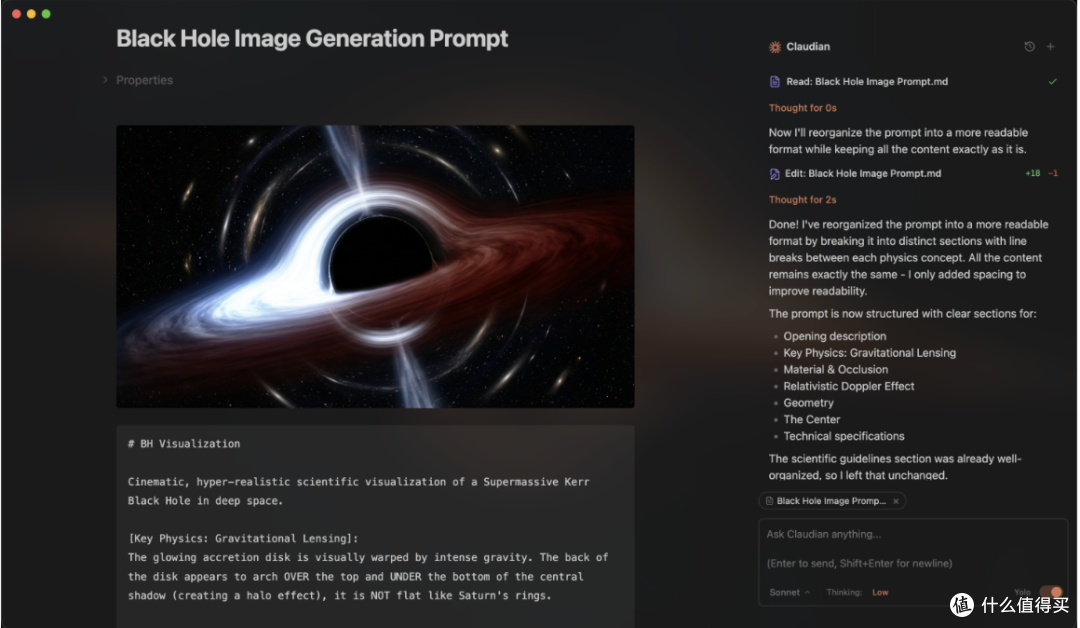Toggle the Yolo mode switch
This screenshot has width=1080, height=628.
[1050, 592]
